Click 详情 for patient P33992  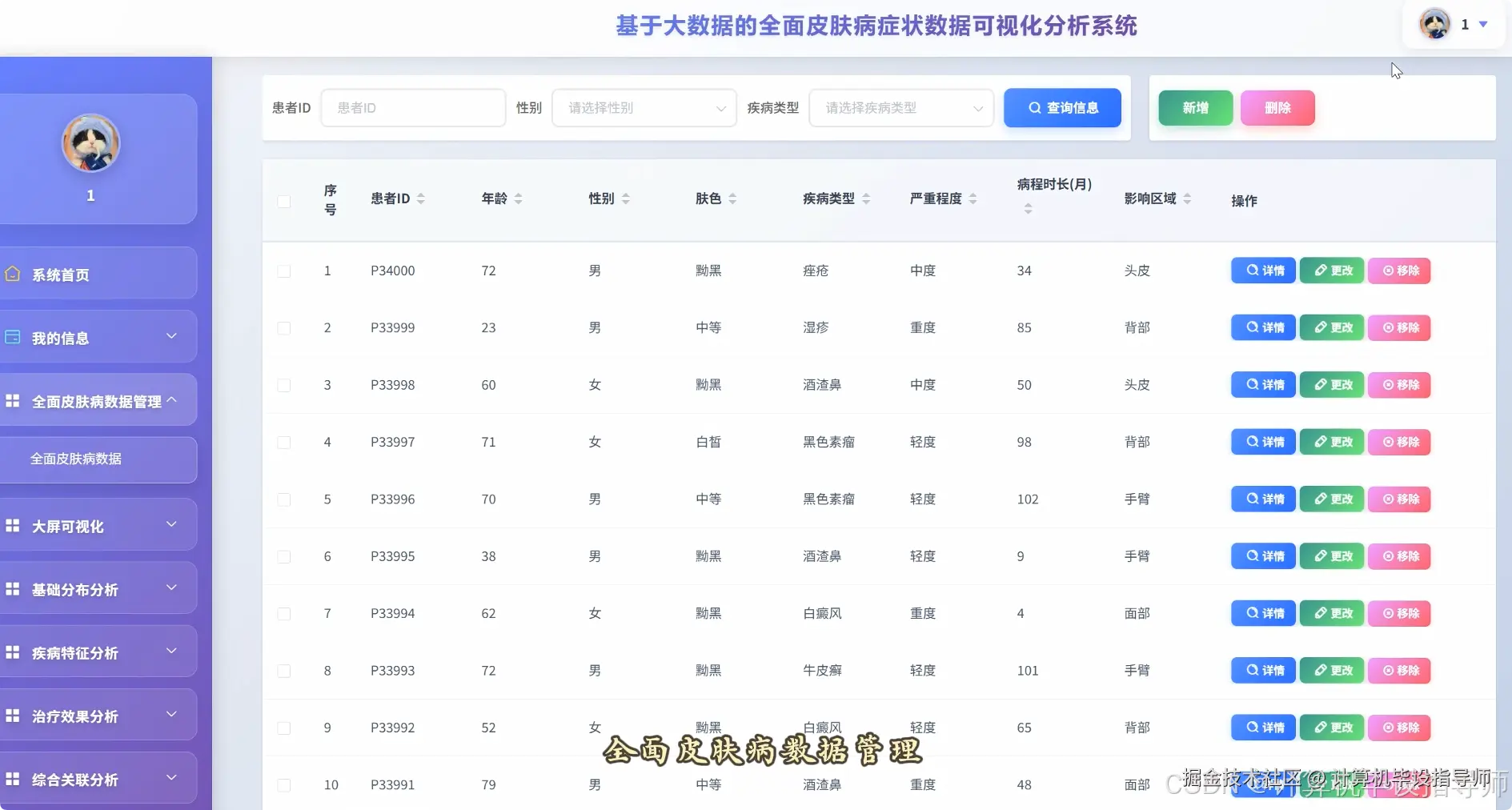(x=1263, y=728)
